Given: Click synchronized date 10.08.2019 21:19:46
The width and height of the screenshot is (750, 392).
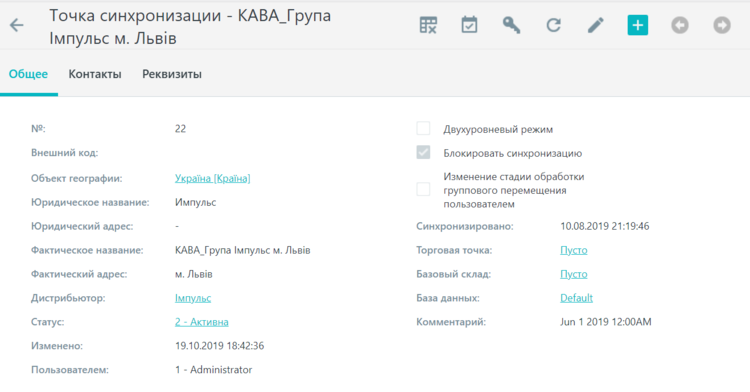Looking at the screenshot, I should pos(605,226).
